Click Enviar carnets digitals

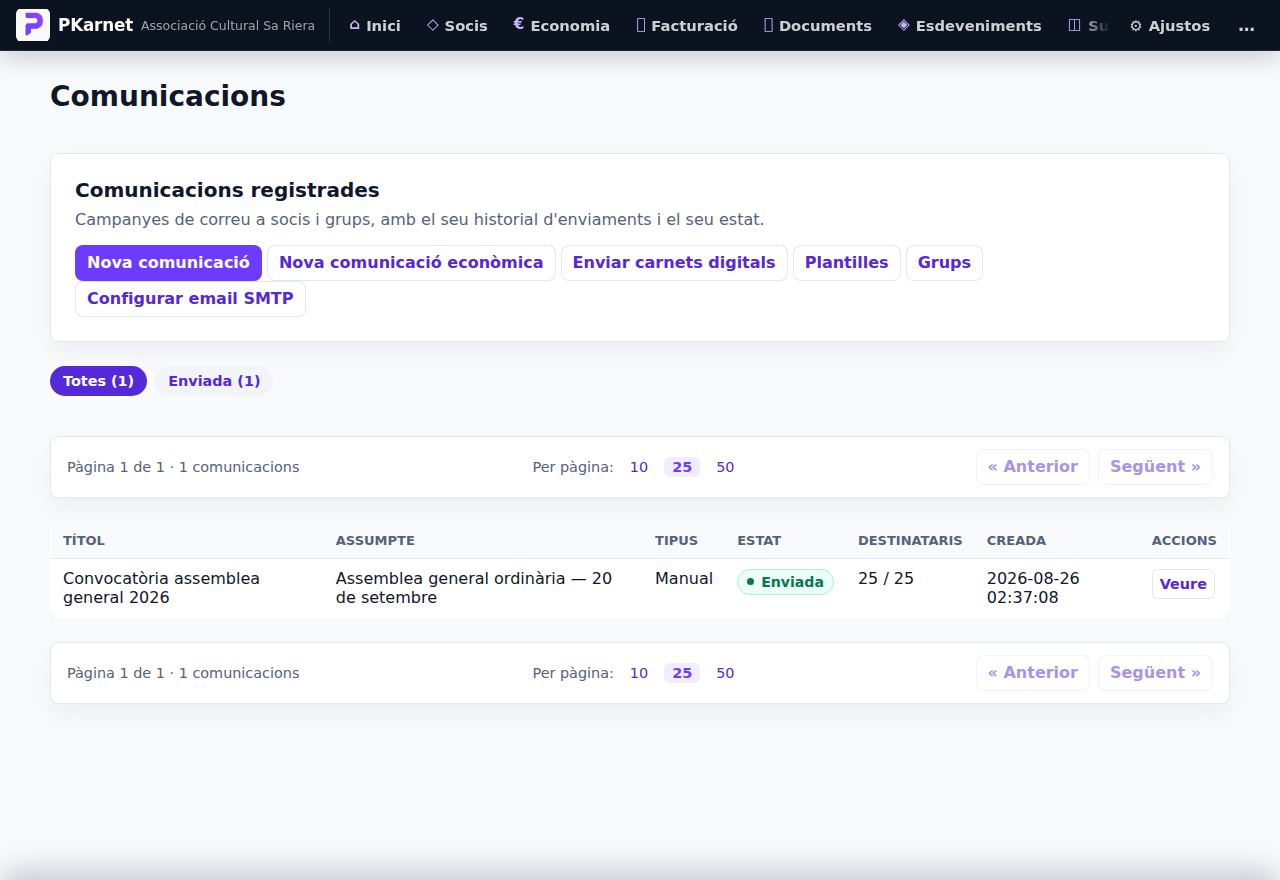[x=674, y=263]
